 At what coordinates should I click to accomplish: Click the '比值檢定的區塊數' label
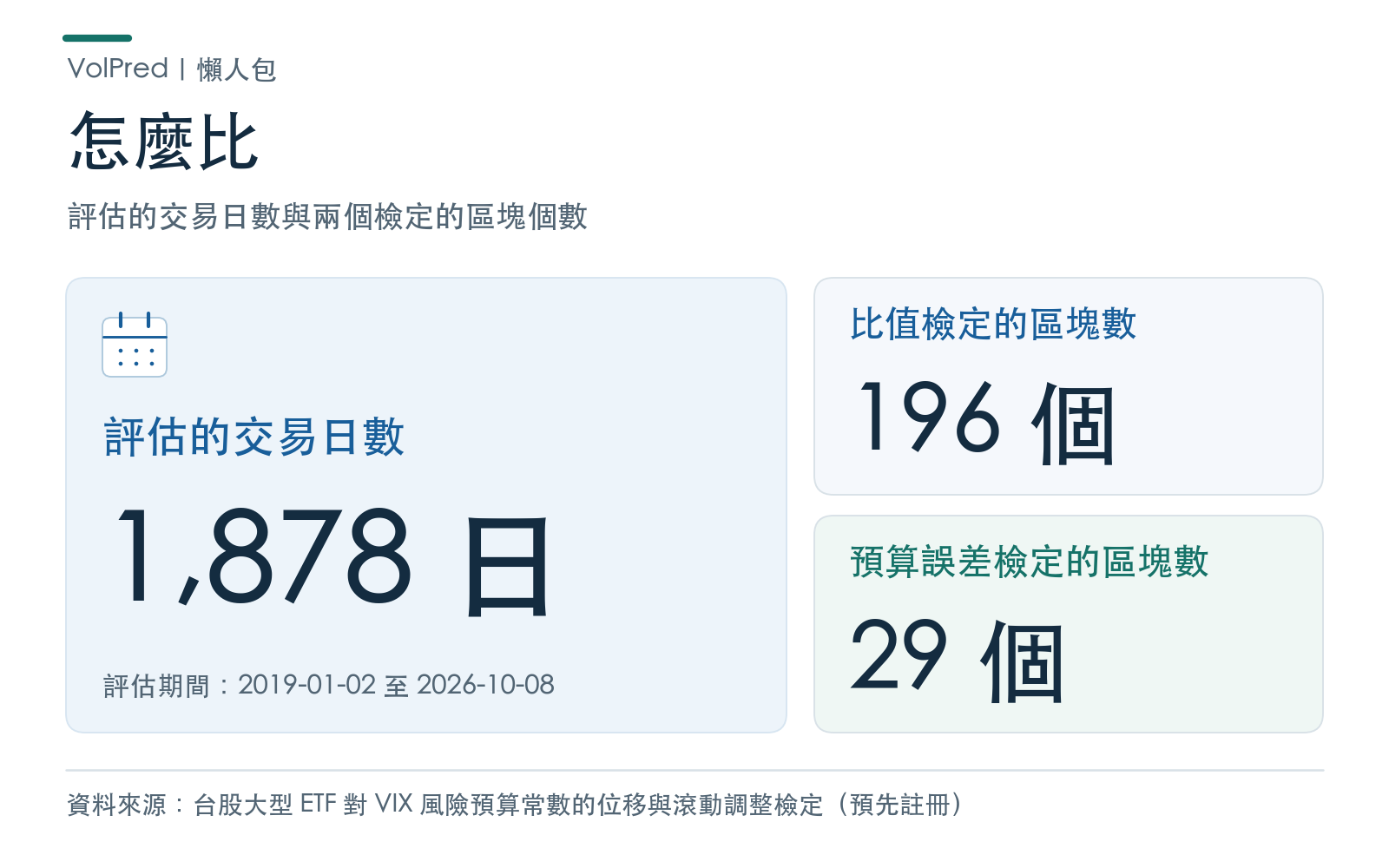click(993, 324)
